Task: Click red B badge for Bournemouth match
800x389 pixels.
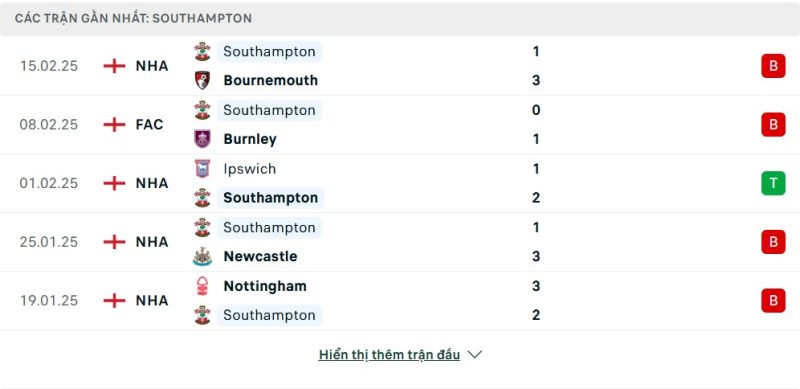Action: (x=773, y=66)
